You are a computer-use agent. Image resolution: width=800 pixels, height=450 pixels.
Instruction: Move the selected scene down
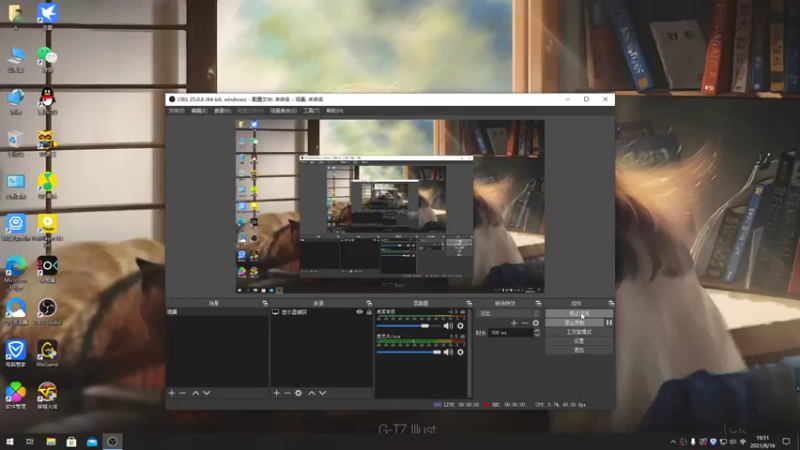(207, 393)
